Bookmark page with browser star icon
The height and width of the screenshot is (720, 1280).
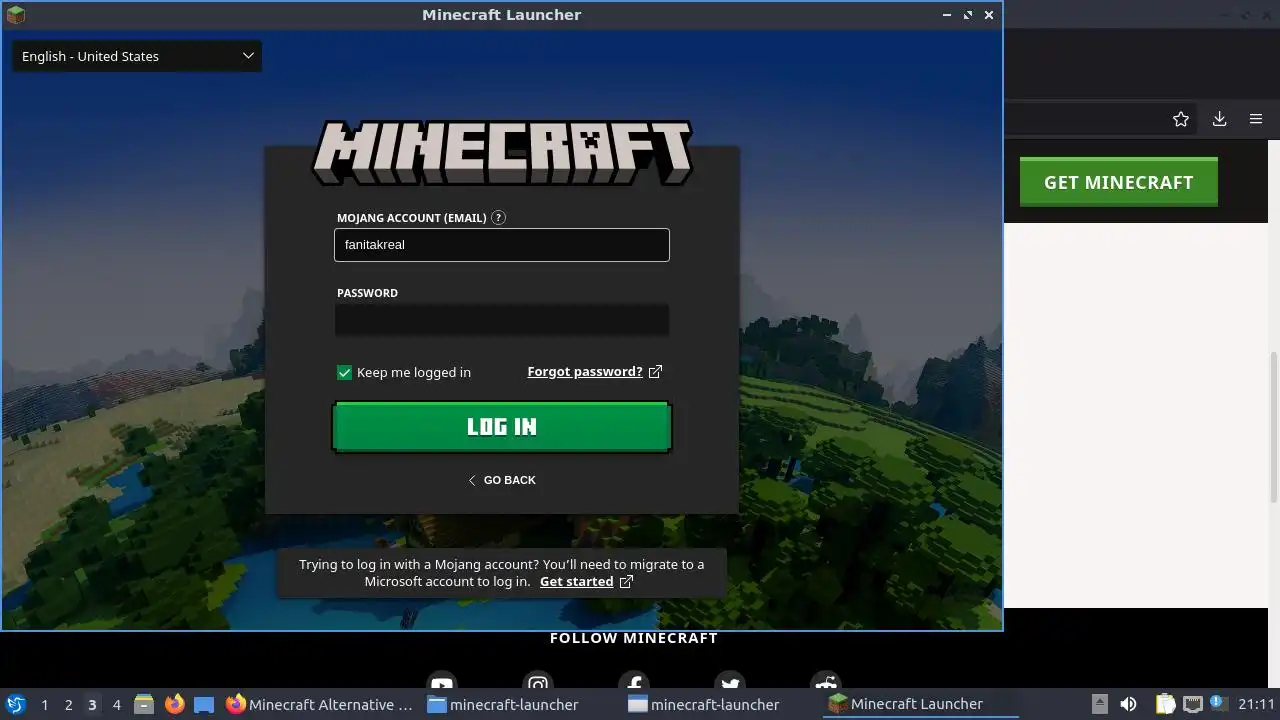pyautogui.click(x=1181, y=119)
